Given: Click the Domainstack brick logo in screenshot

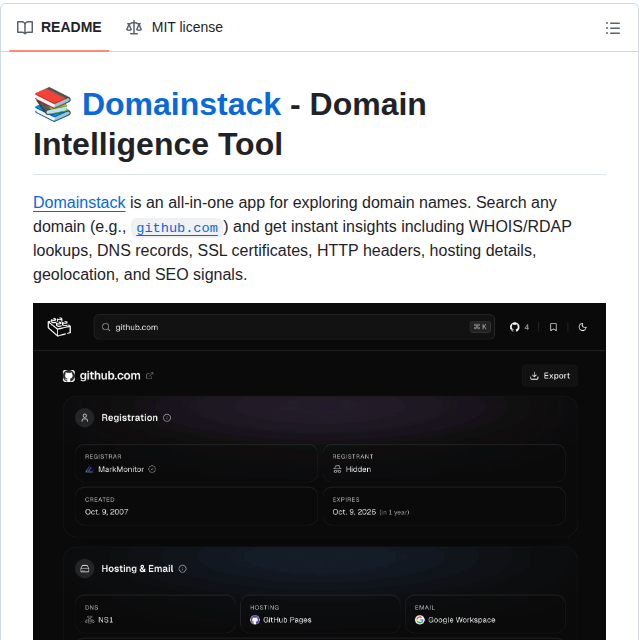Looking at the screenshot, I should [x=60, y=327].
